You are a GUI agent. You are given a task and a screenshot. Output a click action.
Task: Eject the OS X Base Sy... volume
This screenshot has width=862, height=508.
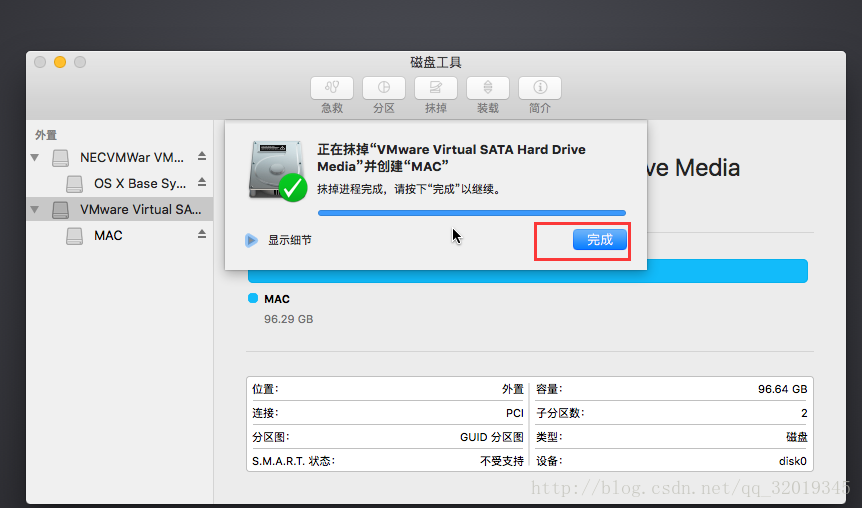(202, 182)
